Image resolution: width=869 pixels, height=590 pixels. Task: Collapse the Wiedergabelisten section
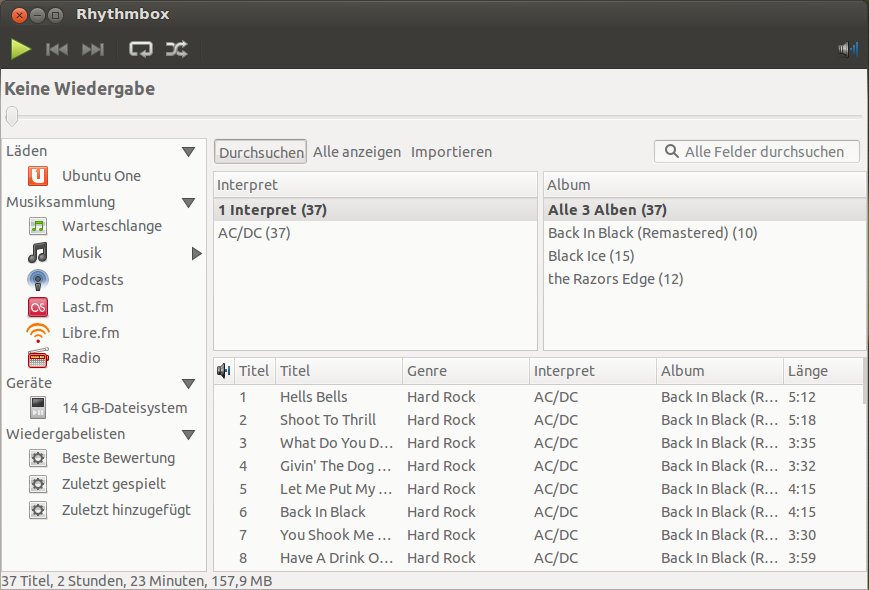click(188, 434)
